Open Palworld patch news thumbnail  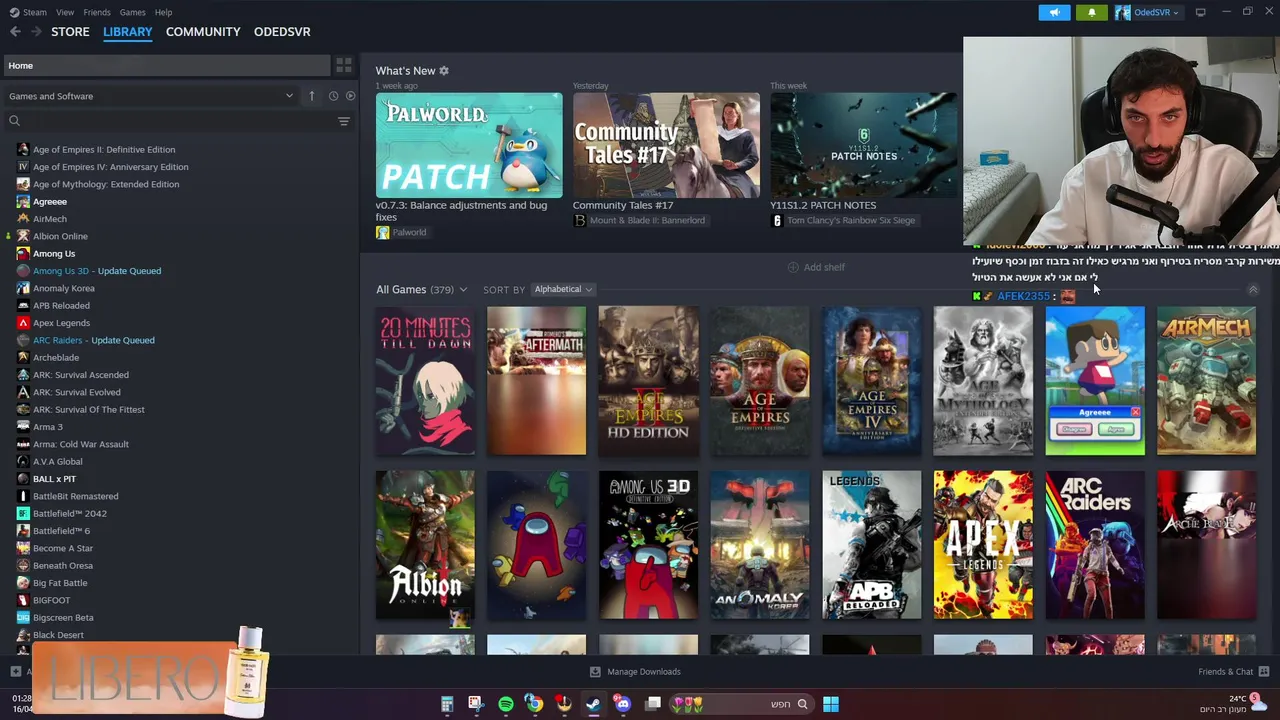469,146
